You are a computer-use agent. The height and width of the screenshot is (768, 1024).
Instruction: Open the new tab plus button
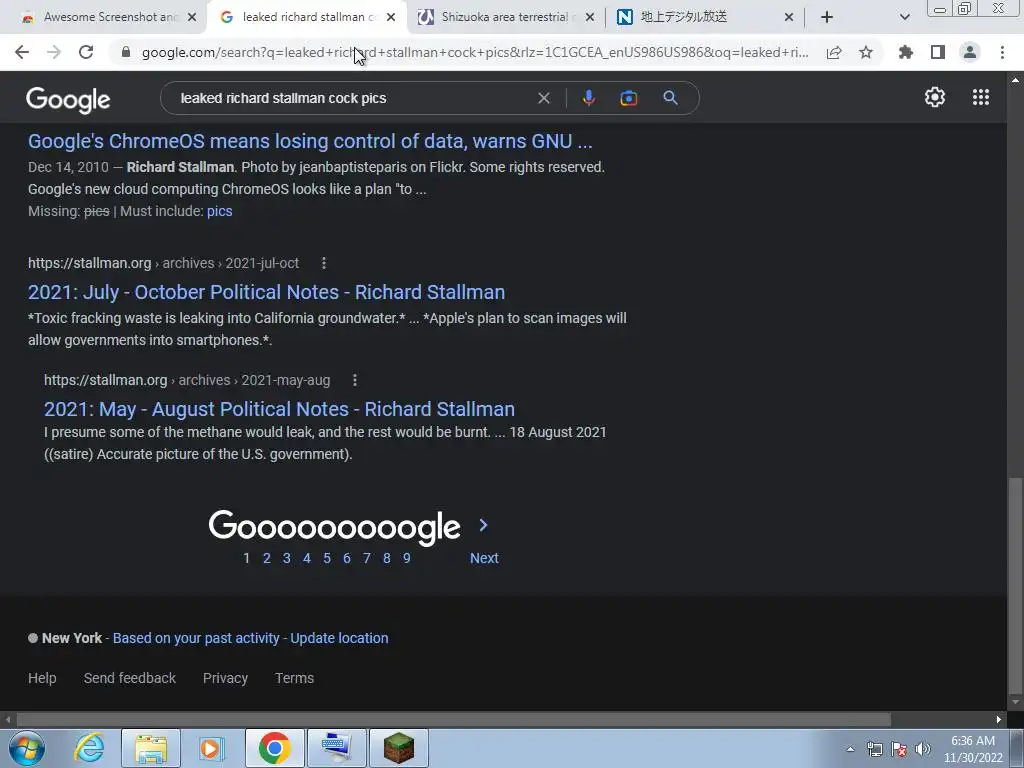[x=827, y=17]
